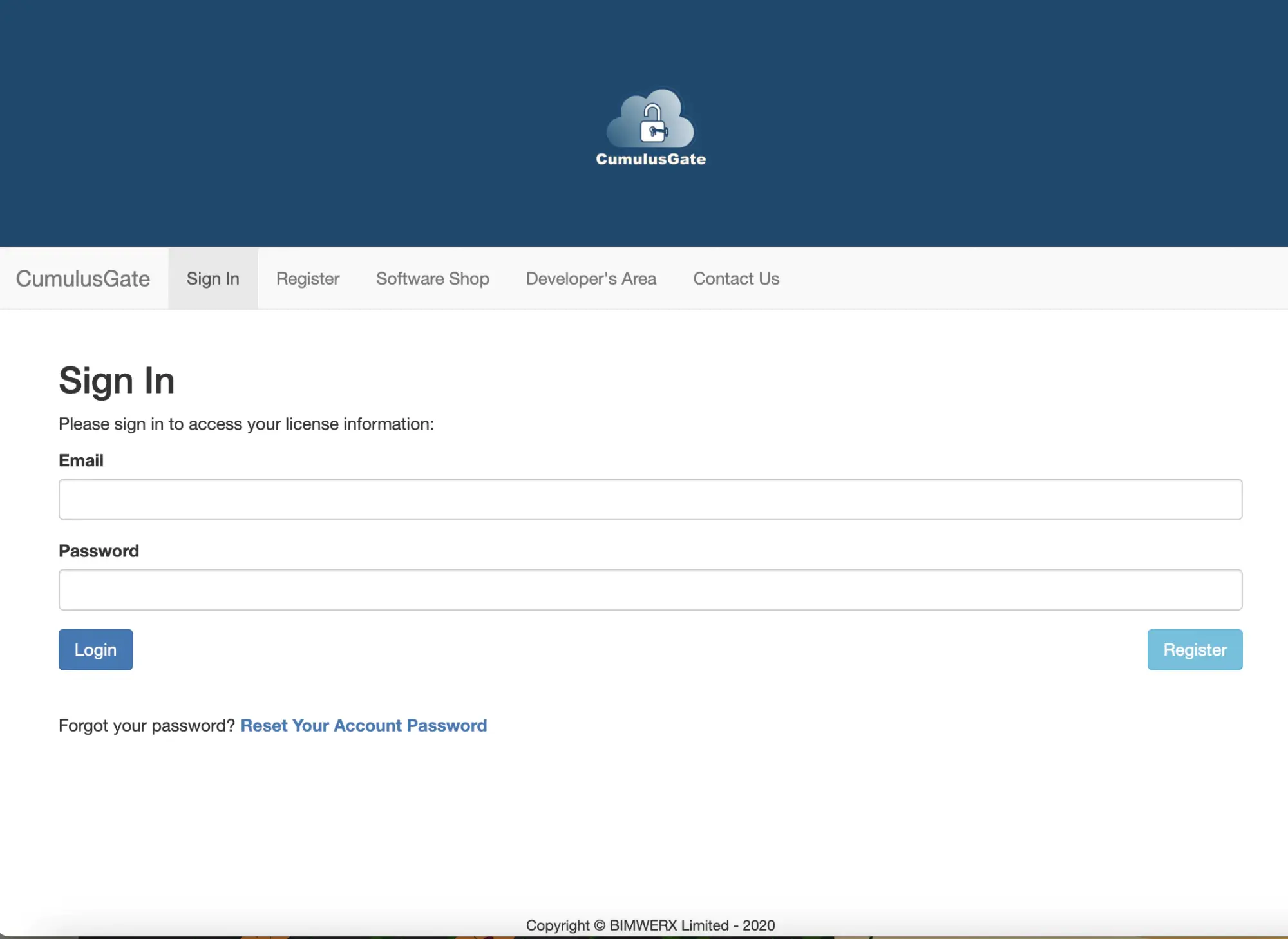Image resolution: width=1288 pixels, height=939 pixels.
Task: Click the blue Login button
Action: [96, 649]
